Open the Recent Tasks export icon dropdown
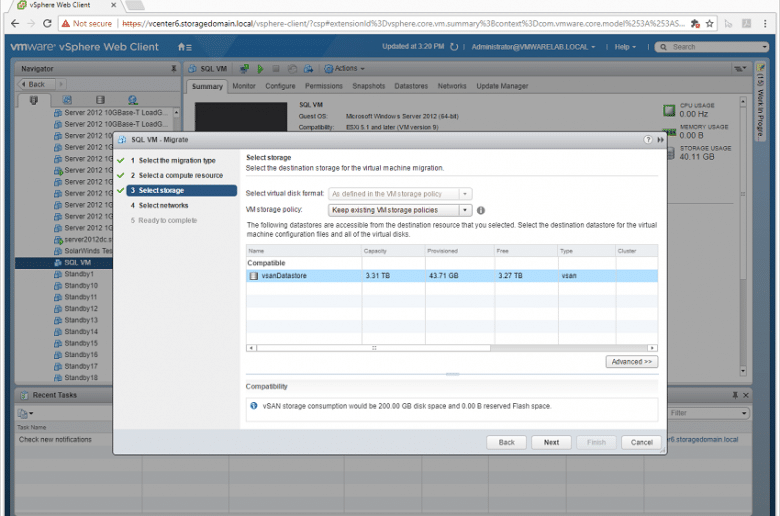The width and height of the screenshot is (780, 516). (x=25, y=413)
